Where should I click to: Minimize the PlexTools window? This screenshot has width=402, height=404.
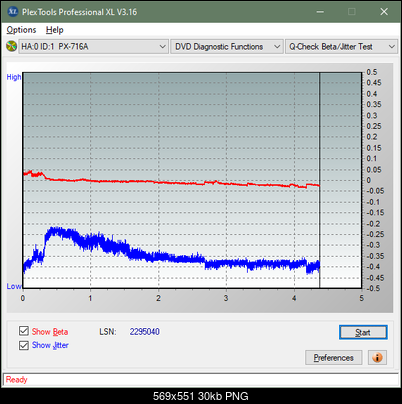pos(320,12)
